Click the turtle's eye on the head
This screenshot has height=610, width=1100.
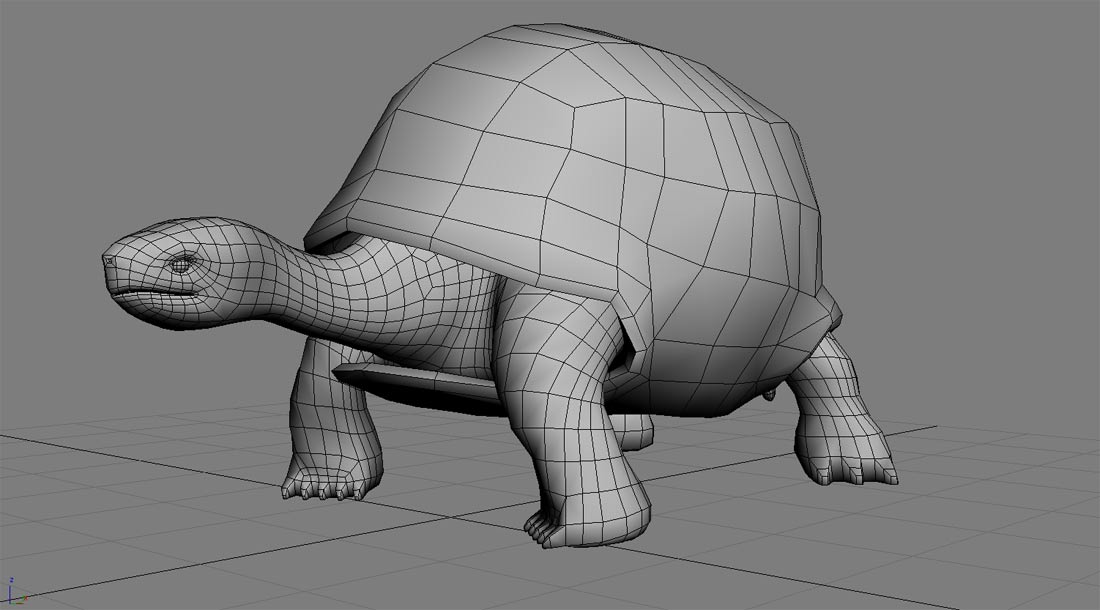pyautogui.click(x=182, y=264)
